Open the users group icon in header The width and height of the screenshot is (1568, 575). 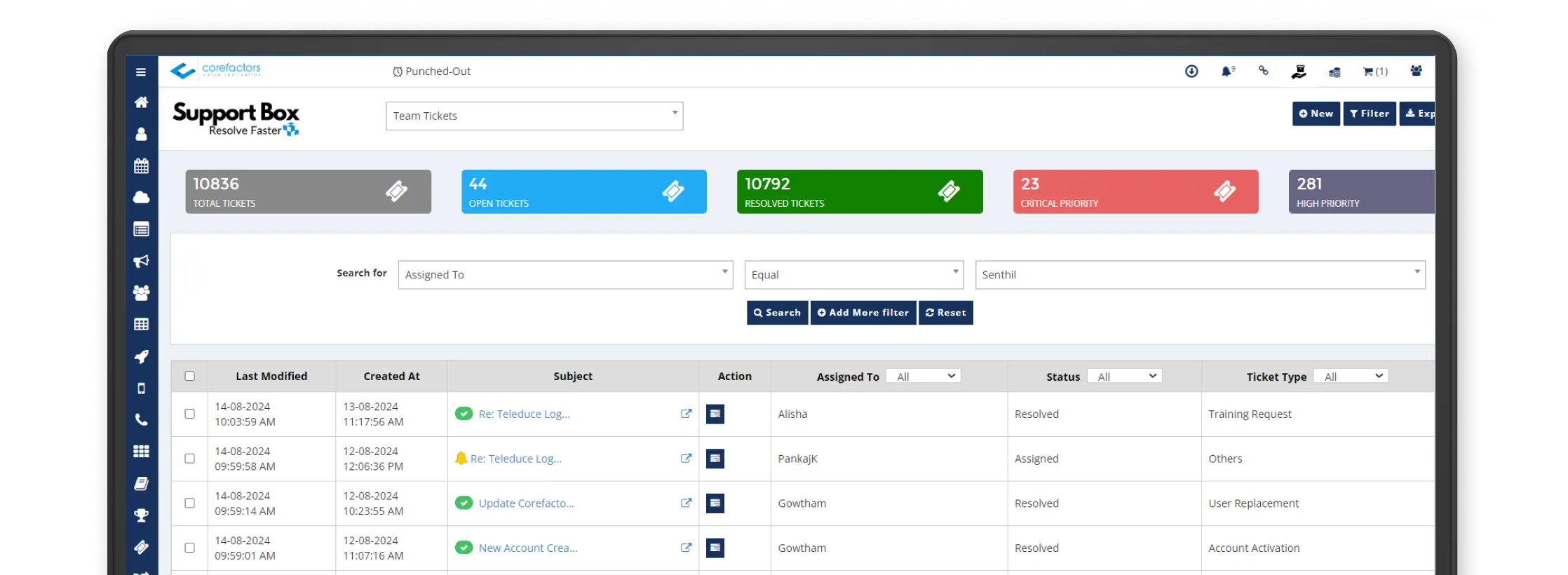pos(1417,71)
